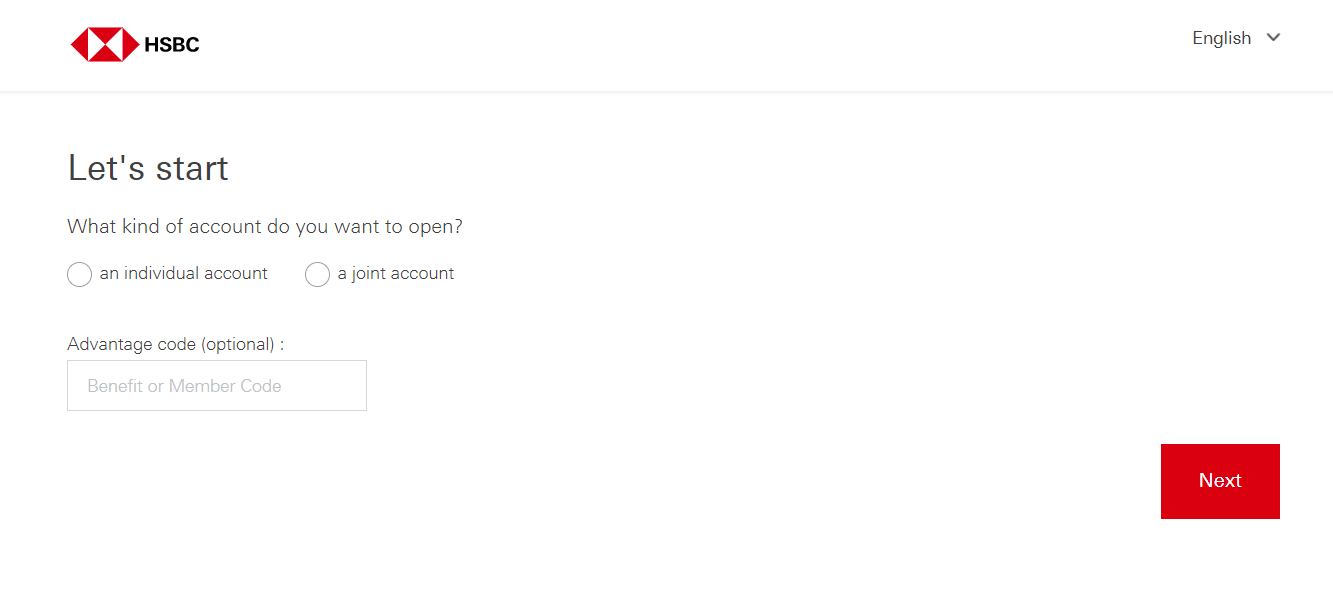1333x612 pixels.
Task: Click the English language text
Action: 1221,38
